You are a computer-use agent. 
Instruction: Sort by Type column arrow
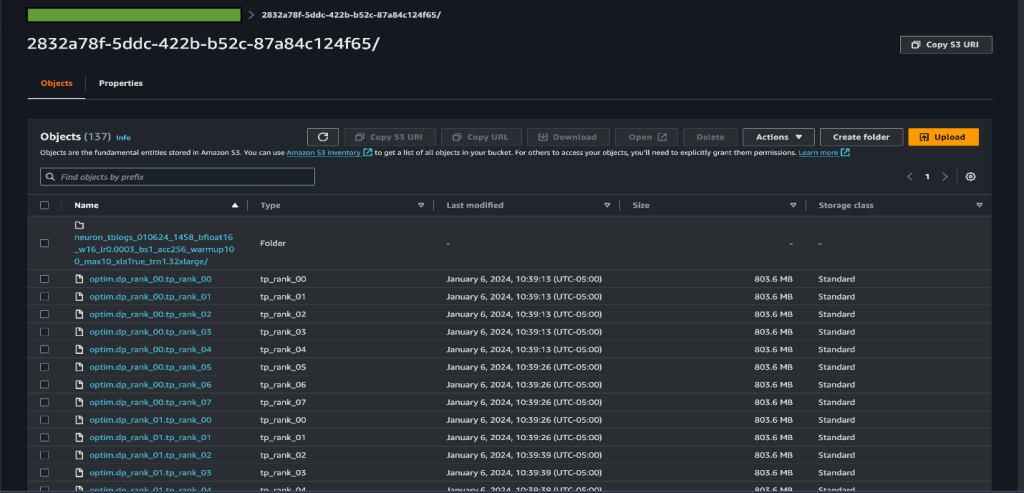click(x=421, y=205)
